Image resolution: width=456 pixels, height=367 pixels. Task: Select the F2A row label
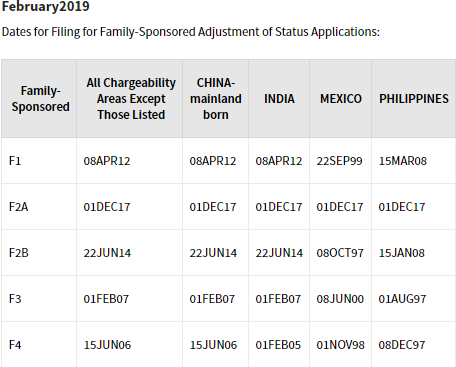tap(18, 207)
